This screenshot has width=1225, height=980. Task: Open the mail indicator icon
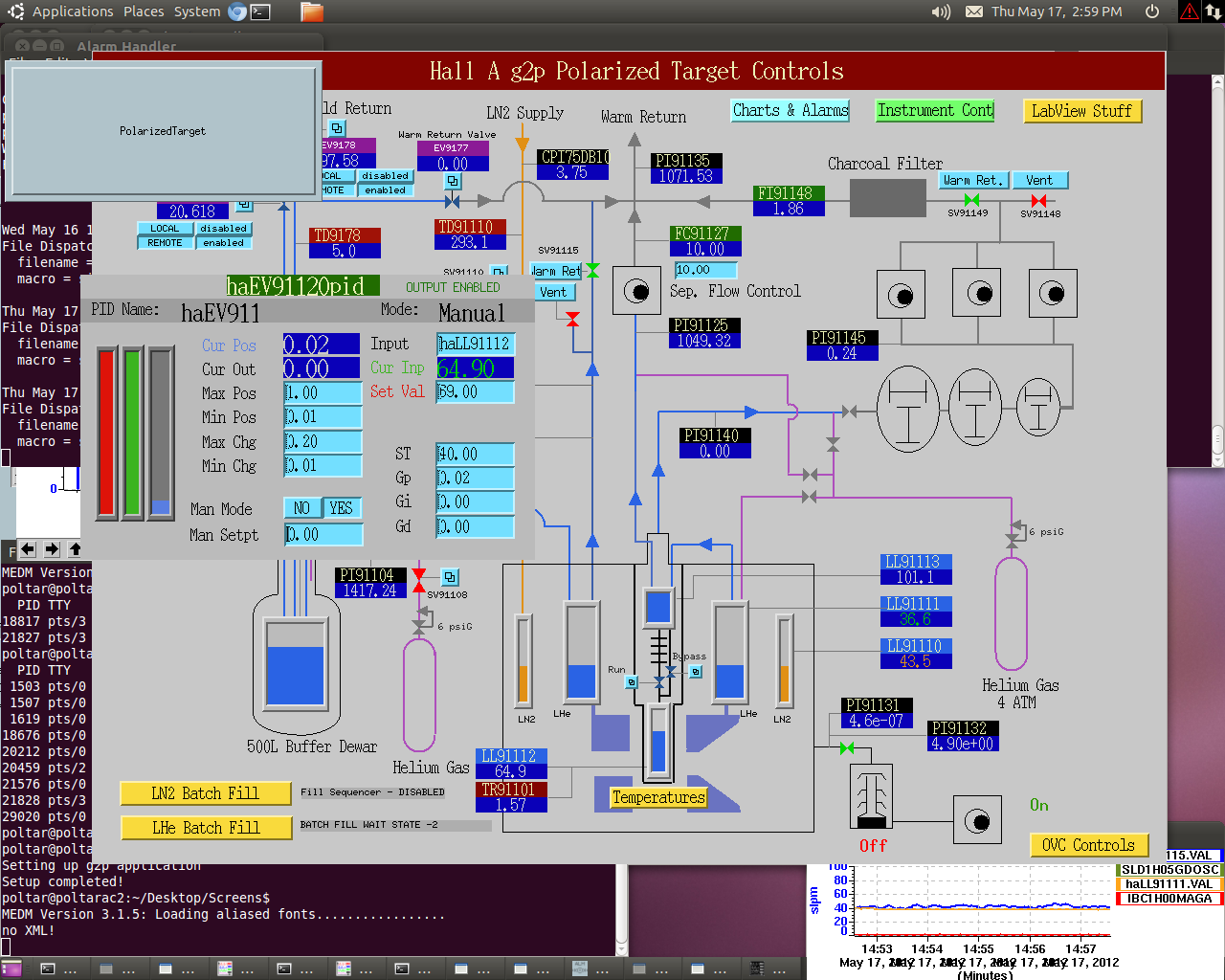(x=974, y=11)
